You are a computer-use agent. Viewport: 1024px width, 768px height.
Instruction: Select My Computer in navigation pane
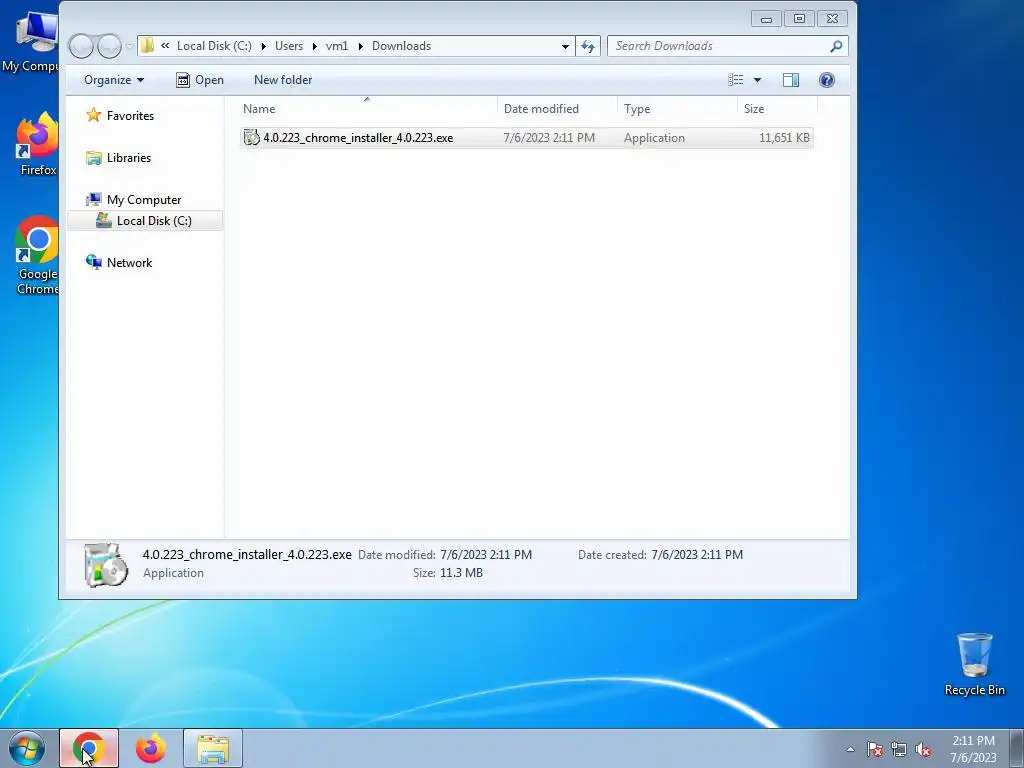coord(144,200)
